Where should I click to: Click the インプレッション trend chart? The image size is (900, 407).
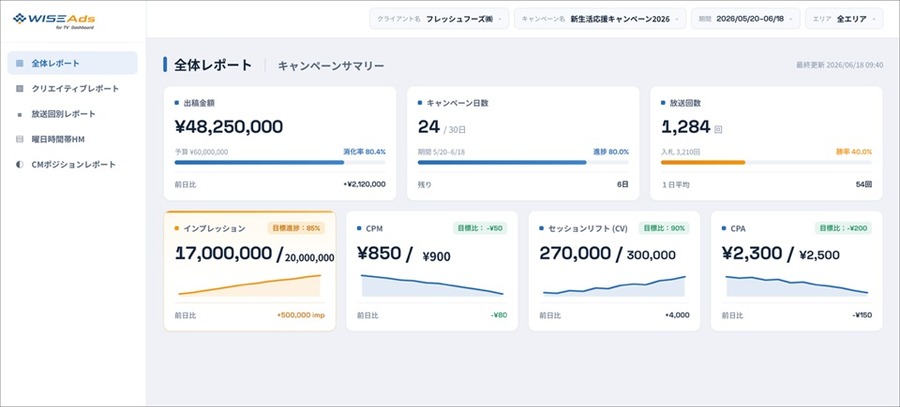point(250,285)
